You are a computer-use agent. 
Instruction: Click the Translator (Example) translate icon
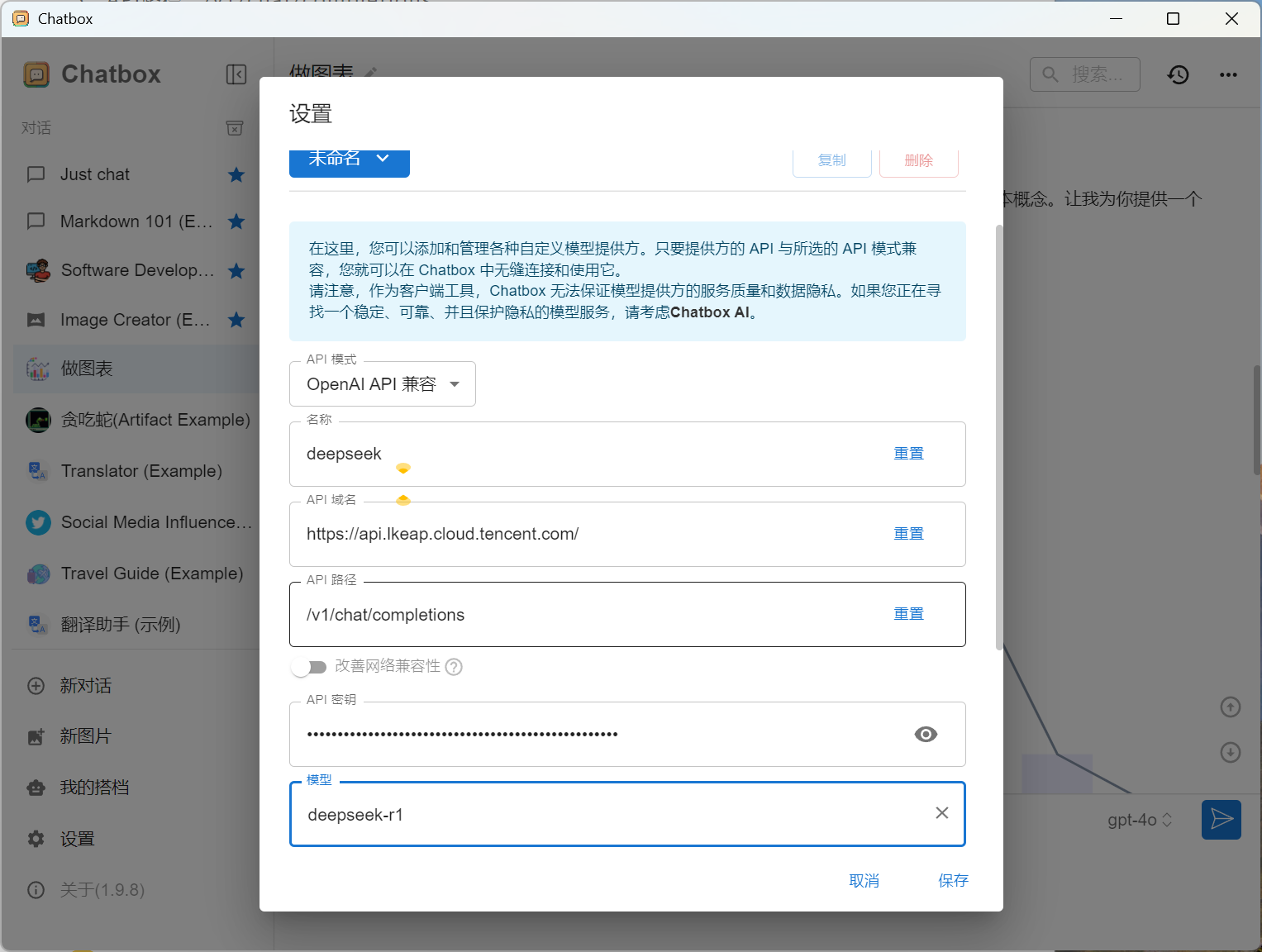pos(38,471)
